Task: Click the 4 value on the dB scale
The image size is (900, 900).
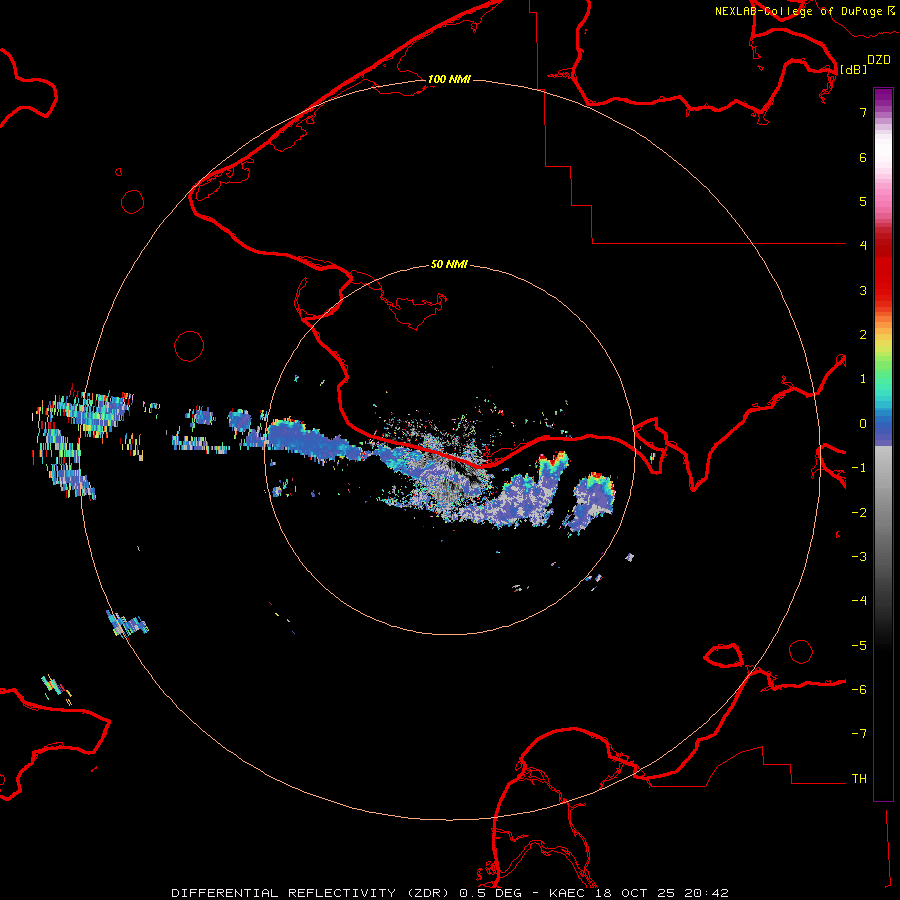Action: [863, 246]
